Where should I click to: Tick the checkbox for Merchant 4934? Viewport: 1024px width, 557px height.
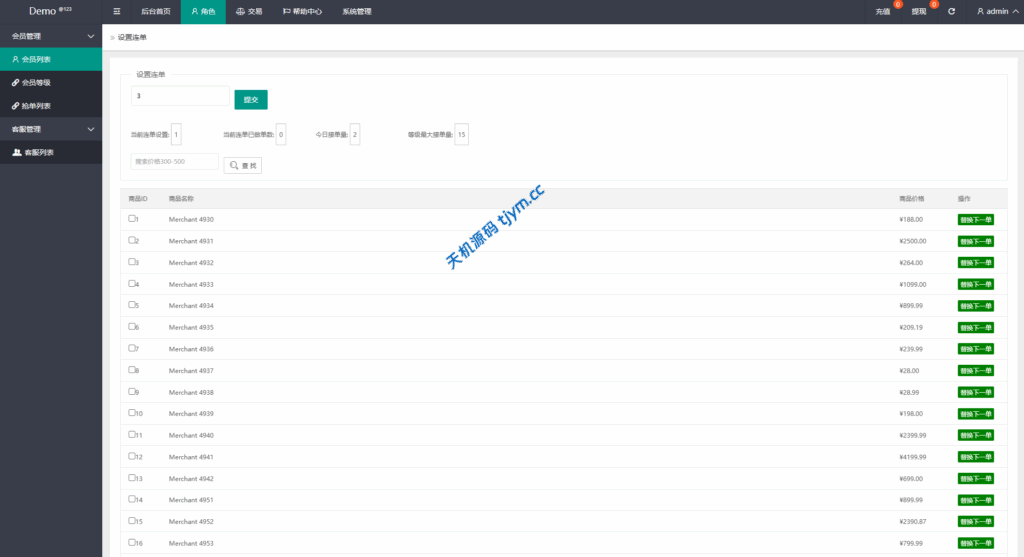pos(132,305)
